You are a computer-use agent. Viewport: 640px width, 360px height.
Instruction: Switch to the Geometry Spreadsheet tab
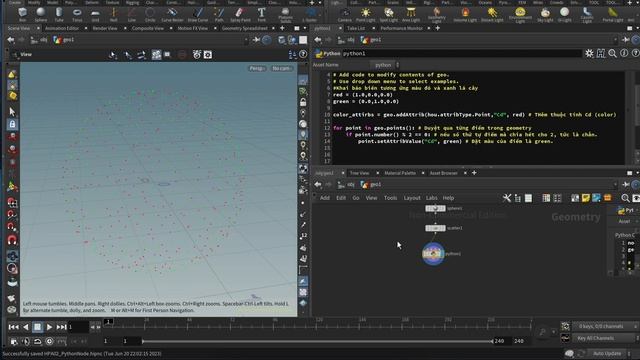click(x=244, y=28)
